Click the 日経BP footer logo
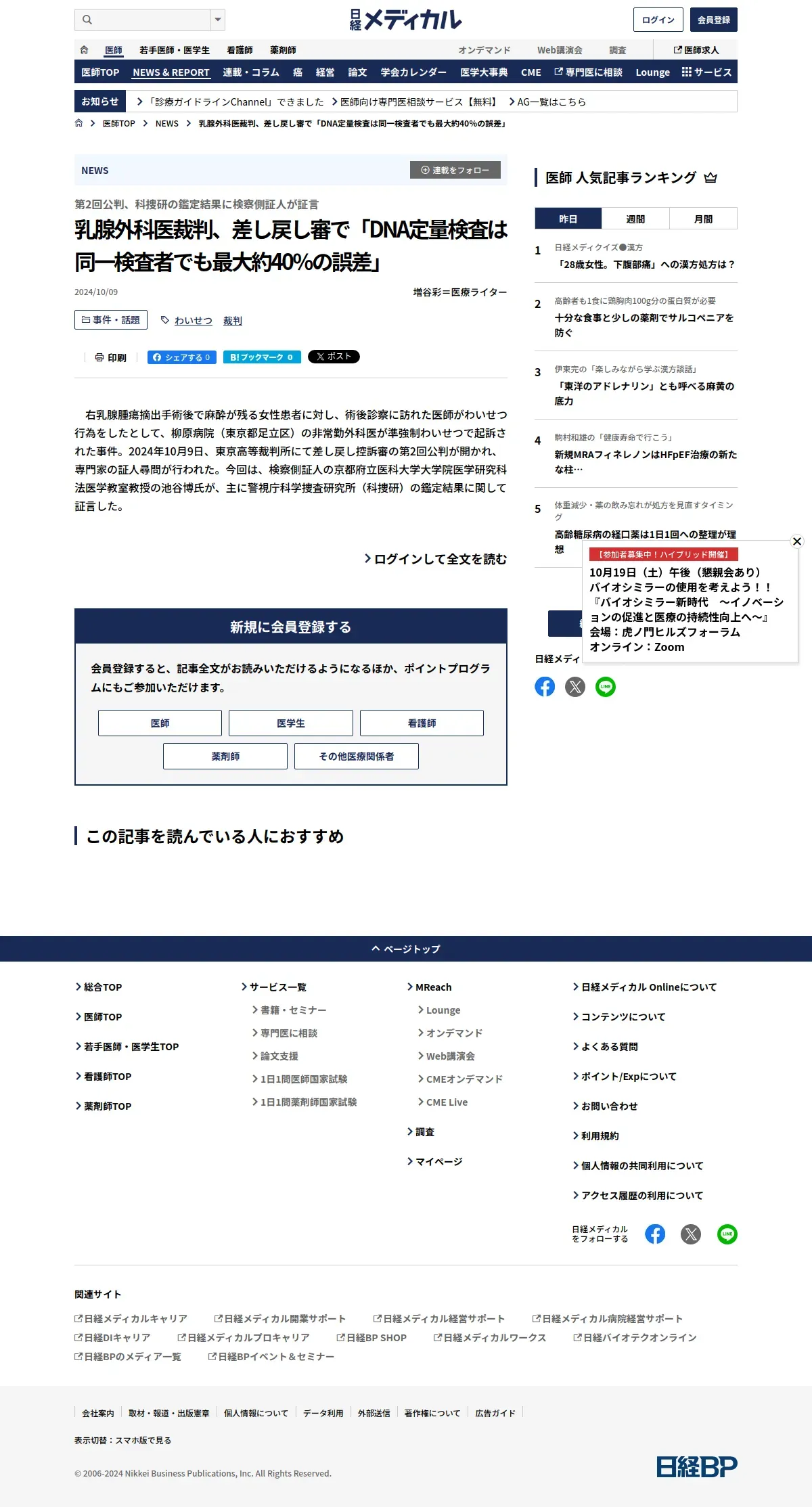Viewport: 812px width, 1507px height. [x=697, y=1466]
